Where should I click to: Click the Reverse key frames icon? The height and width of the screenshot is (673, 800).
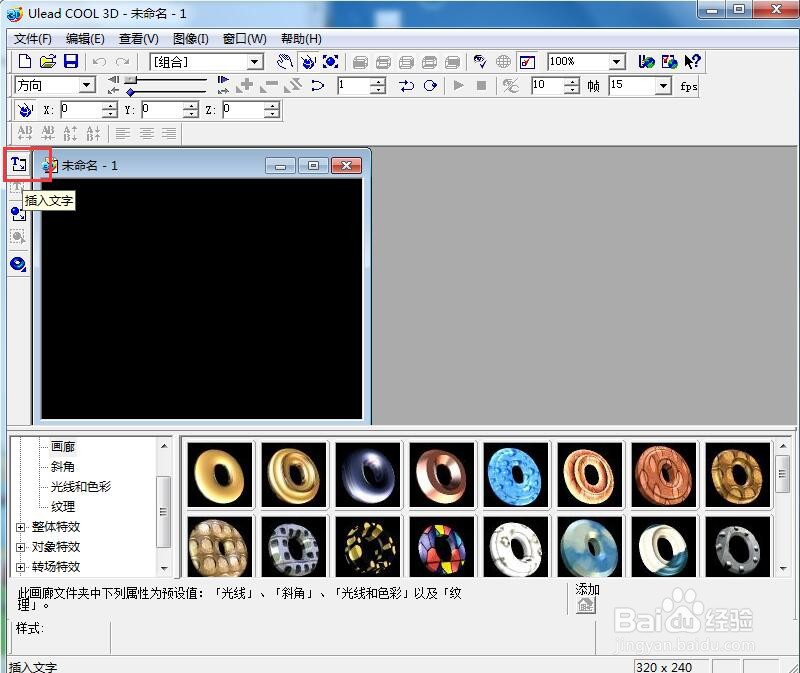click(293, 85)
